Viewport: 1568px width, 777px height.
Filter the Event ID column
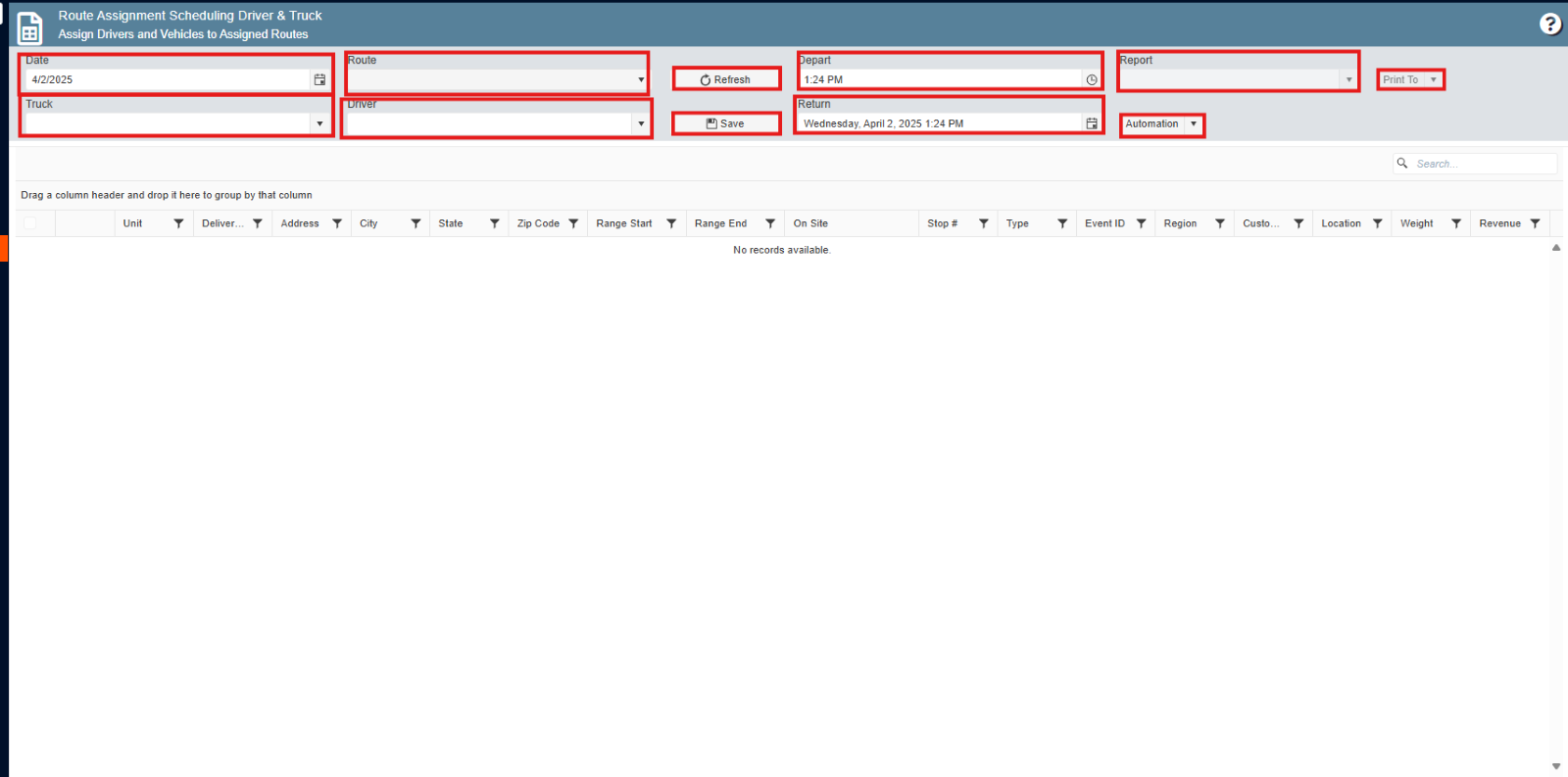point(1141,223)
